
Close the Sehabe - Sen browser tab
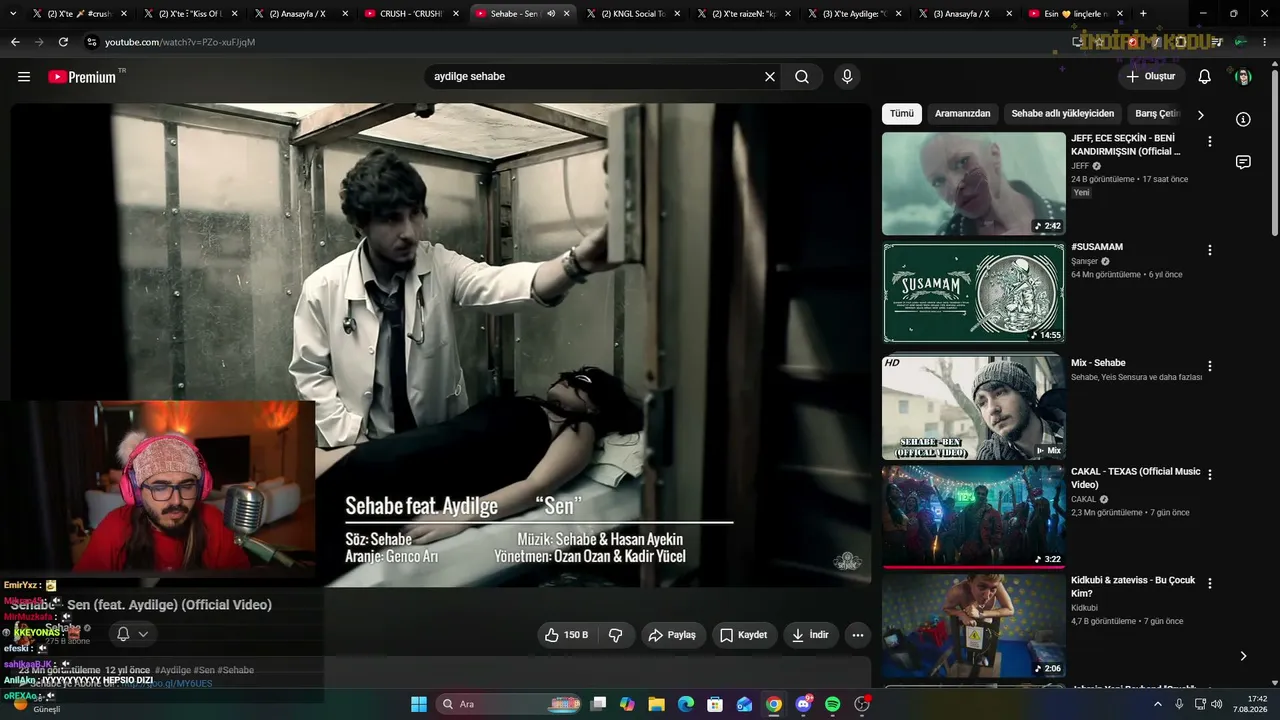(x=567, y=14)
